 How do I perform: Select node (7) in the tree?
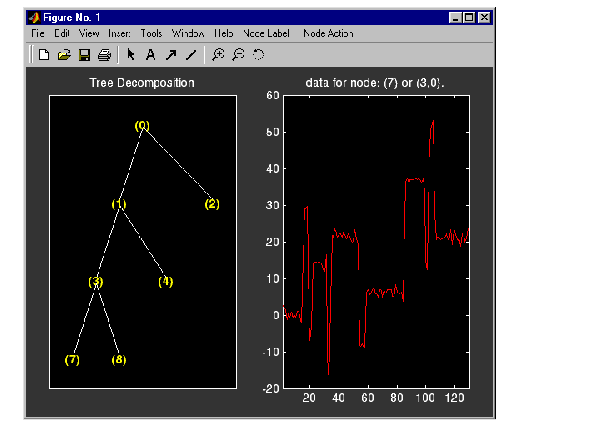pyautogui.click(x=72, y=360)
